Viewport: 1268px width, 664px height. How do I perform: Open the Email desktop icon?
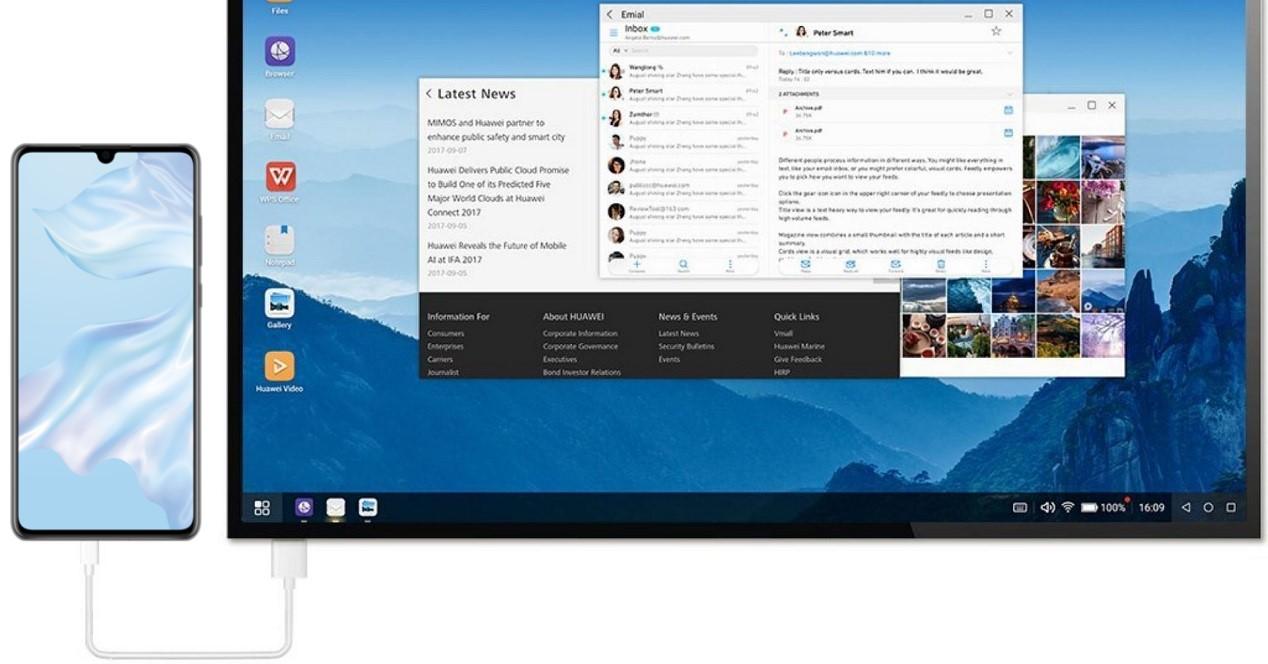point(279,114)
